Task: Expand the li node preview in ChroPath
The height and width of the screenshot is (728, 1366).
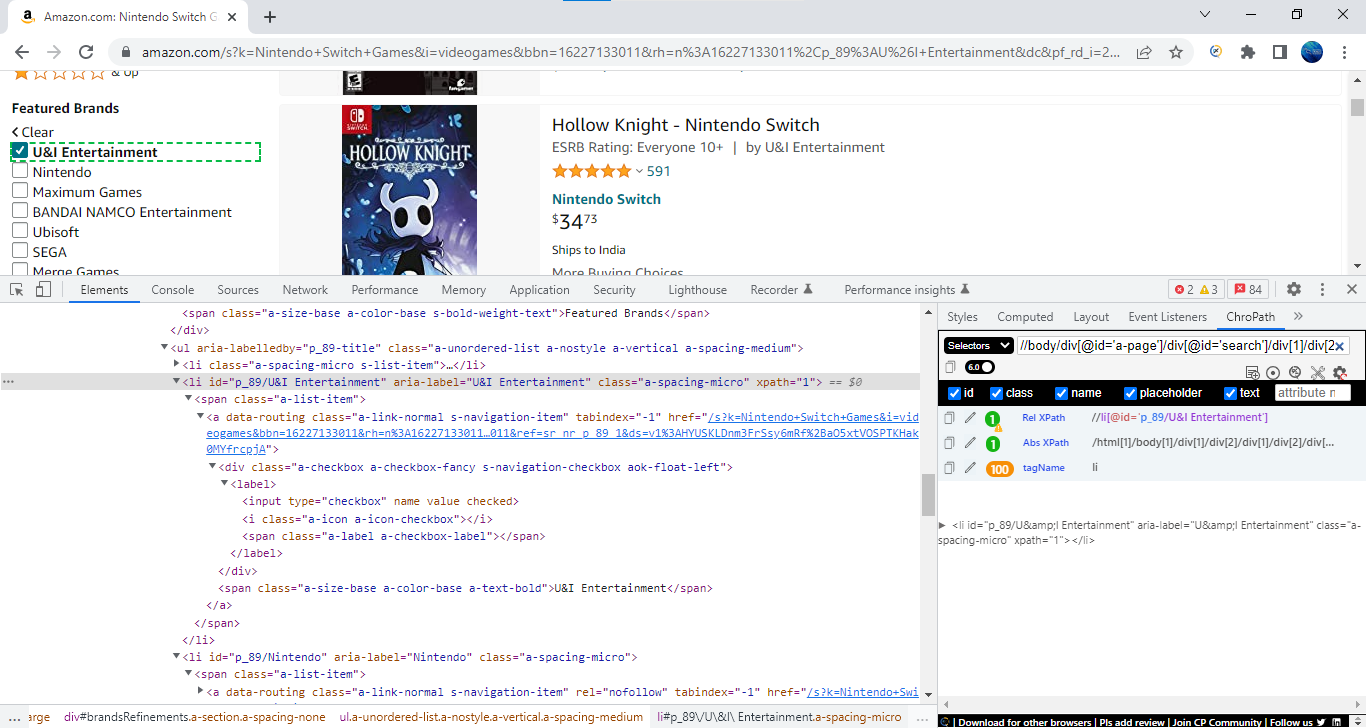Action: click(941, 525)
